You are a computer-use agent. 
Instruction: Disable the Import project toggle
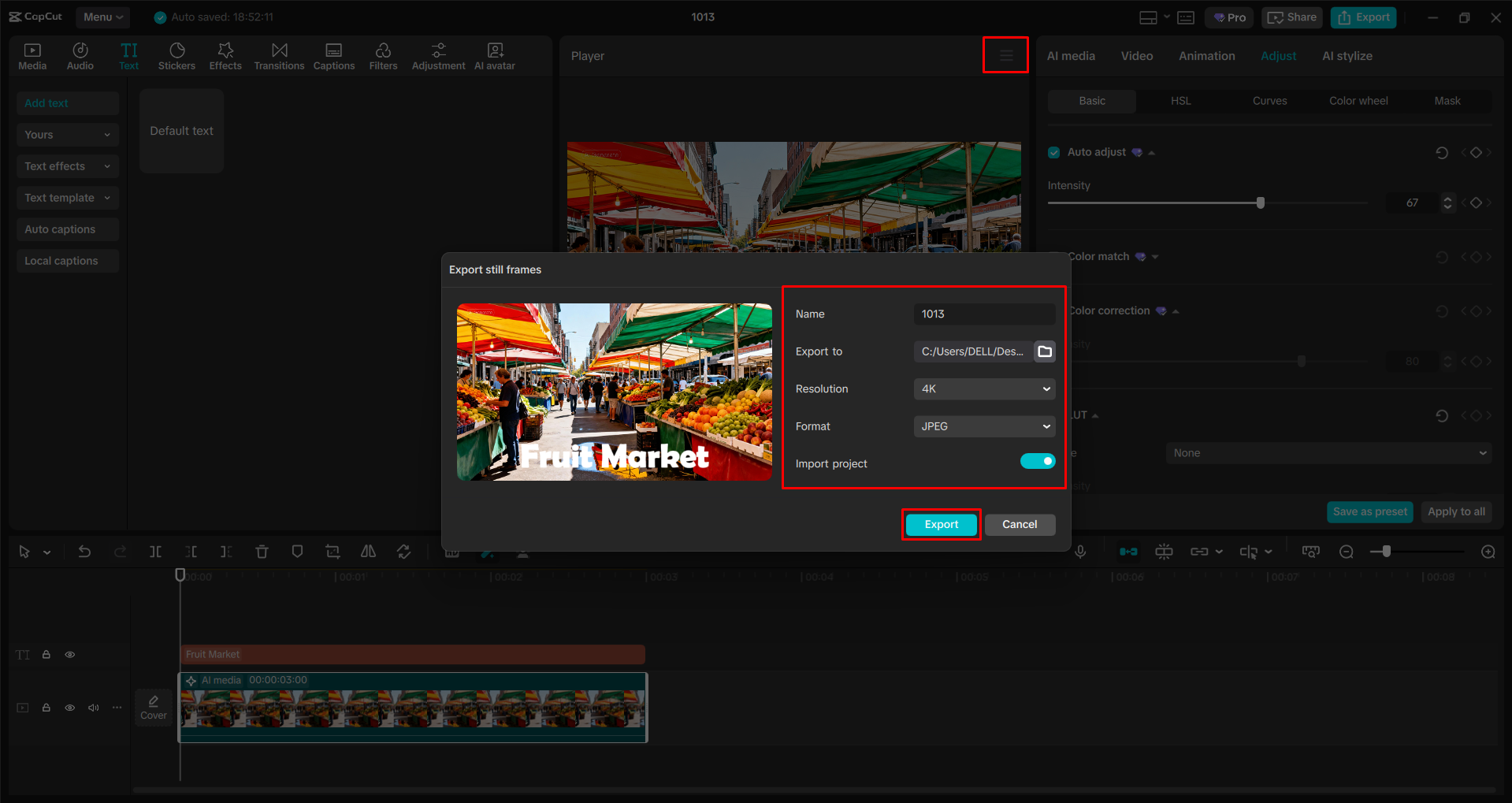(1038, 460)
